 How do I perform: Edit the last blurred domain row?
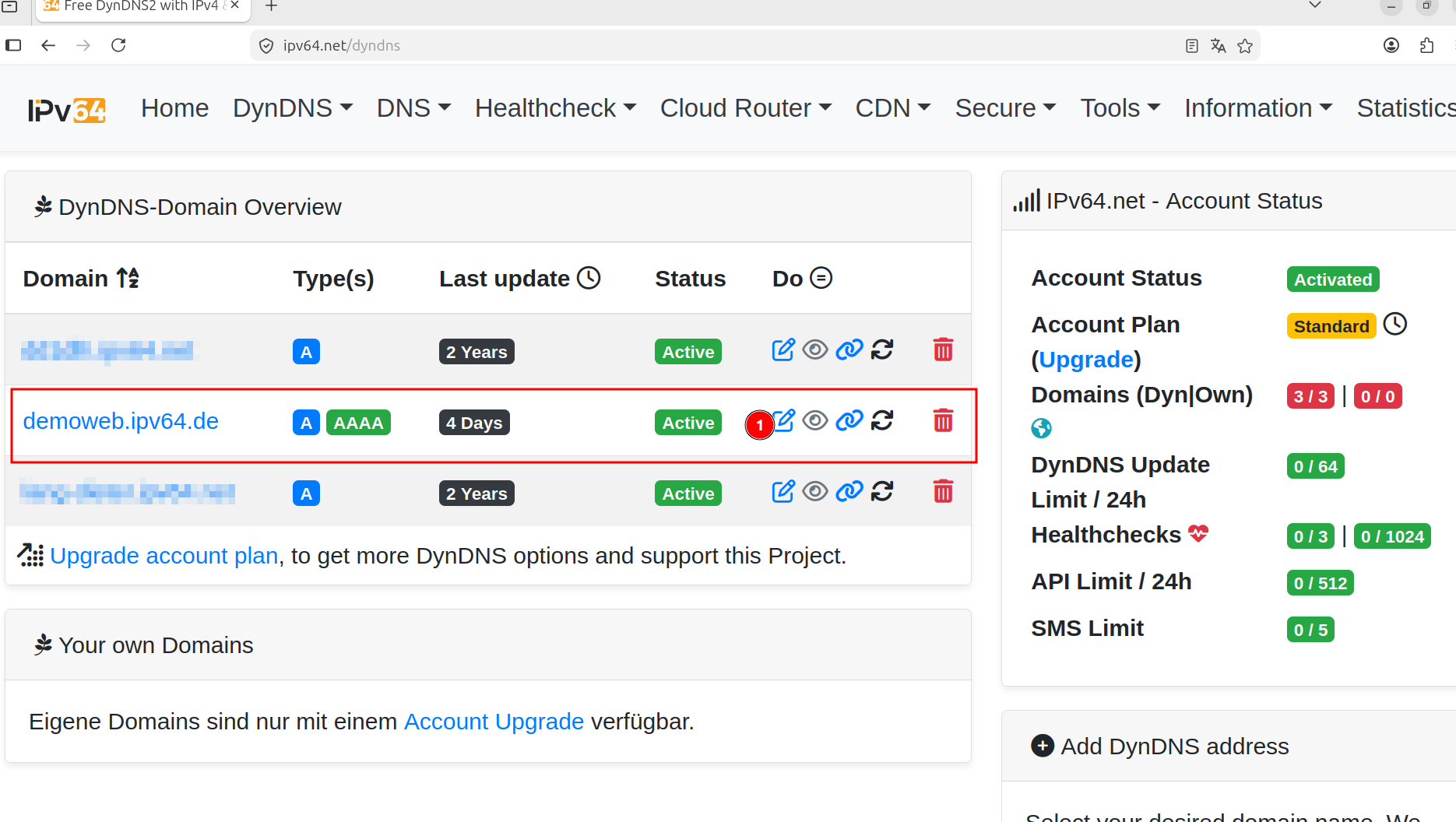click(x=784, y=491)
